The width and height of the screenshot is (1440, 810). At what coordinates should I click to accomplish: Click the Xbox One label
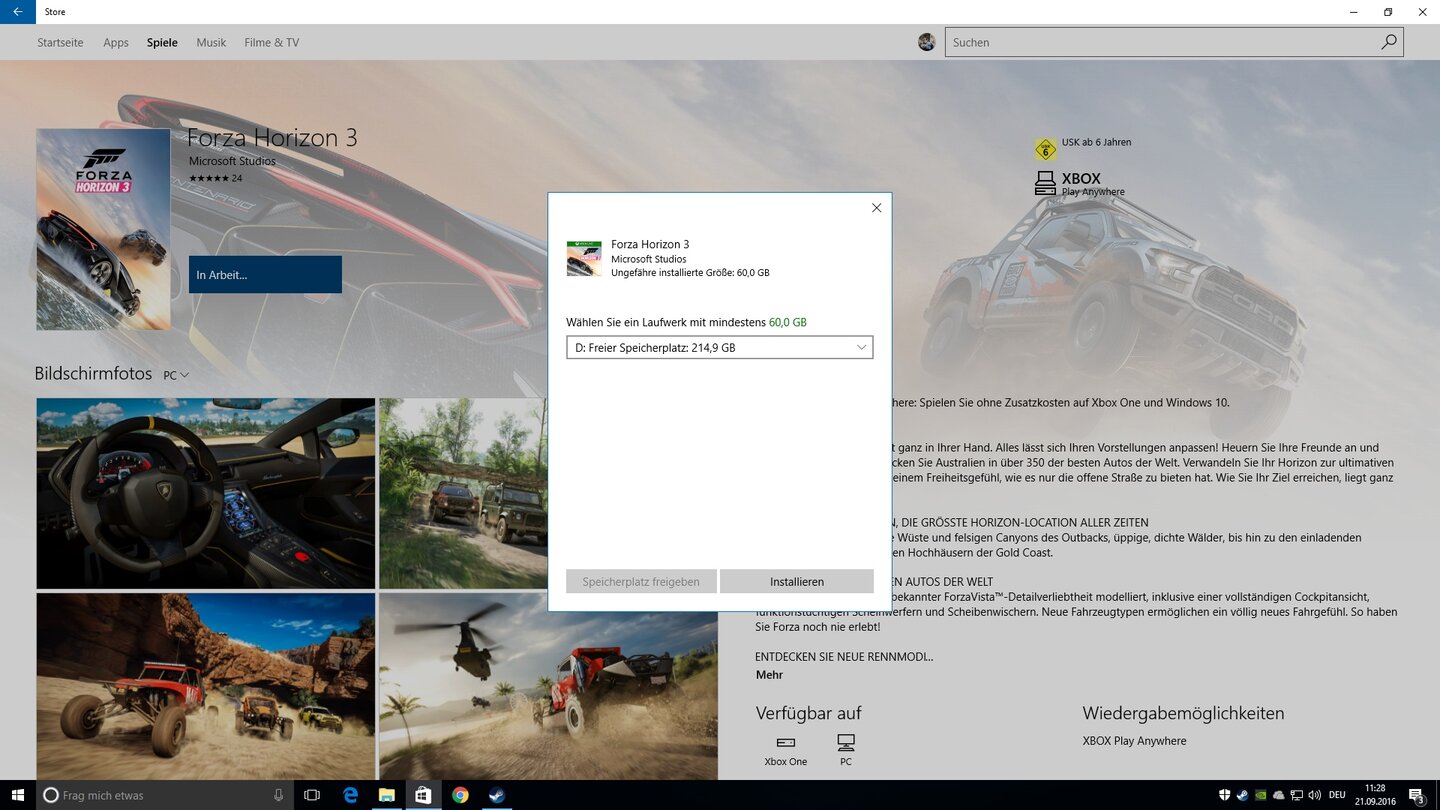click(x=786, y=762)
